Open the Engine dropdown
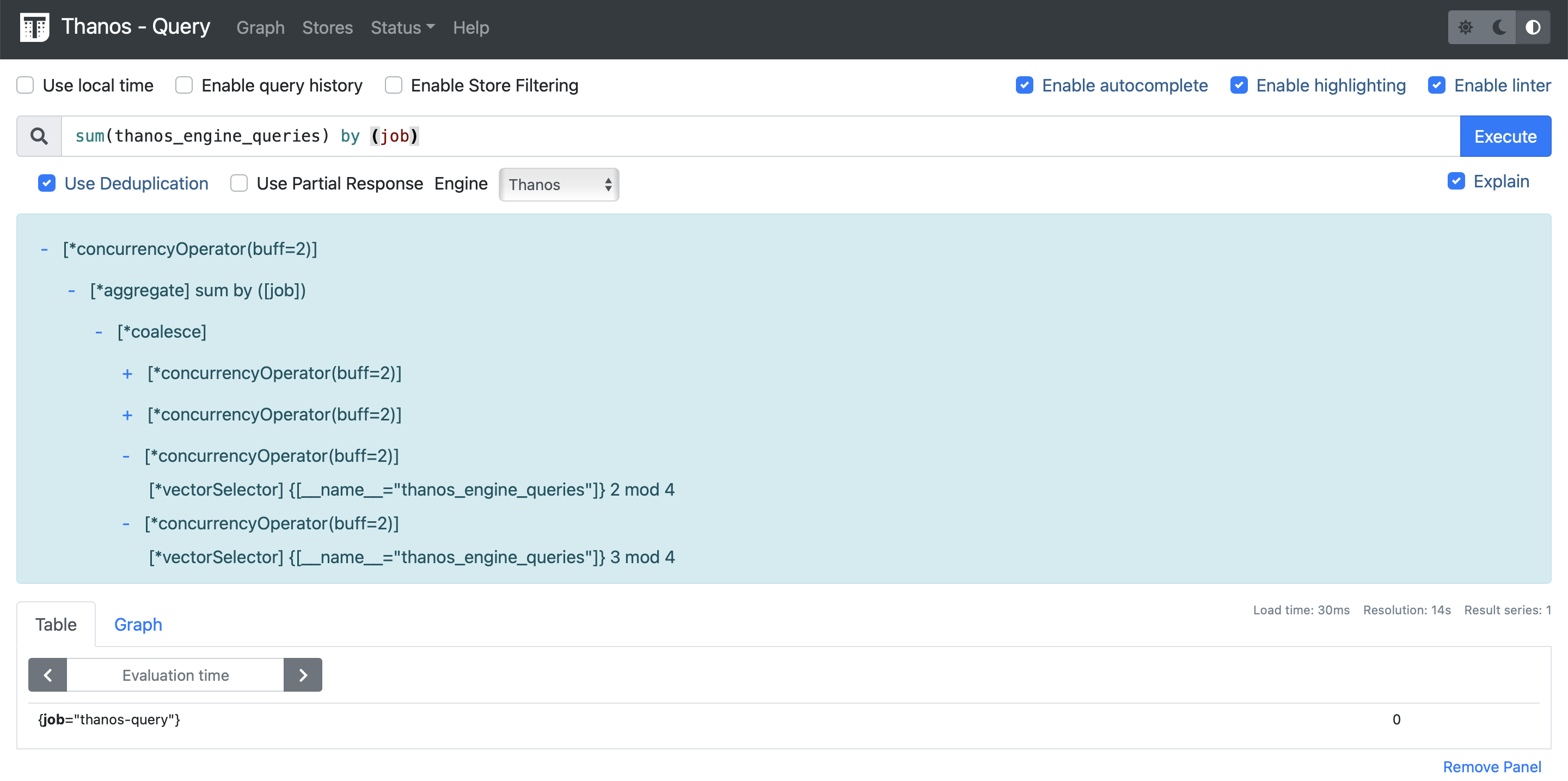This screenshot has height=781, width=1568. point(558,185)
